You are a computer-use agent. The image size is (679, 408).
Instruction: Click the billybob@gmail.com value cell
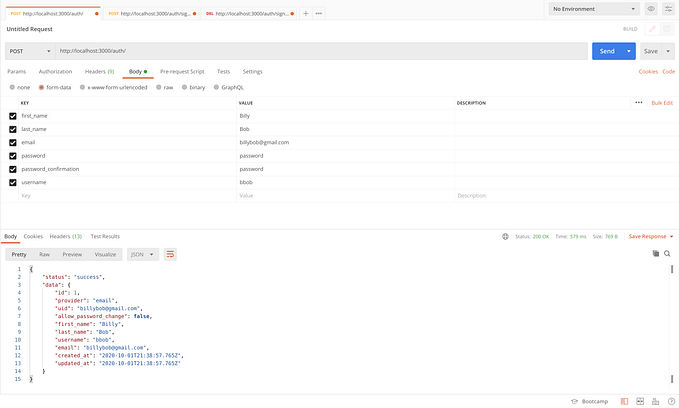345,142
